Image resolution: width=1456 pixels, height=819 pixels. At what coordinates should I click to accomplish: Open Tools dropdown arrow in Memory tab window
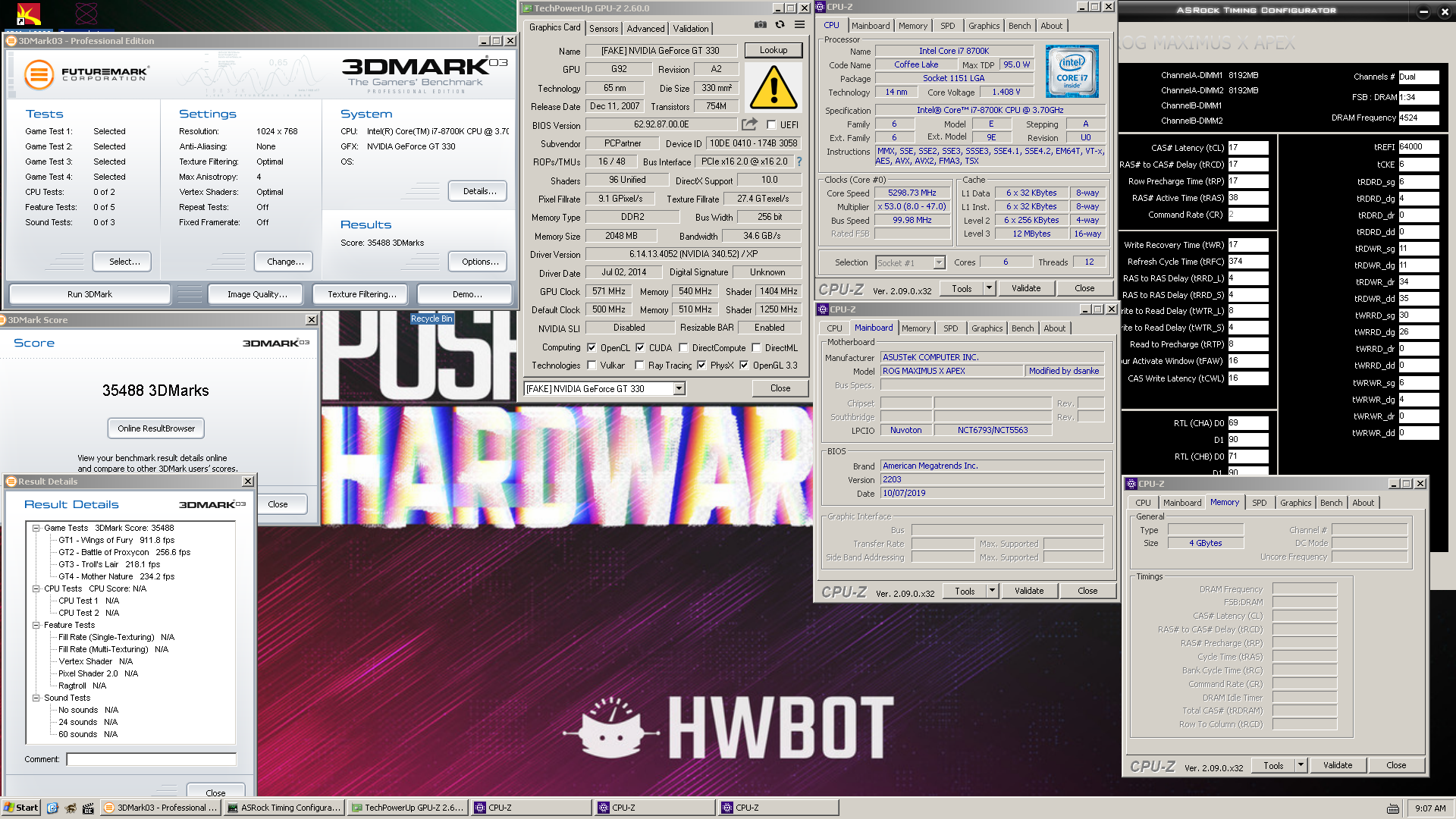pos(1301,766)
